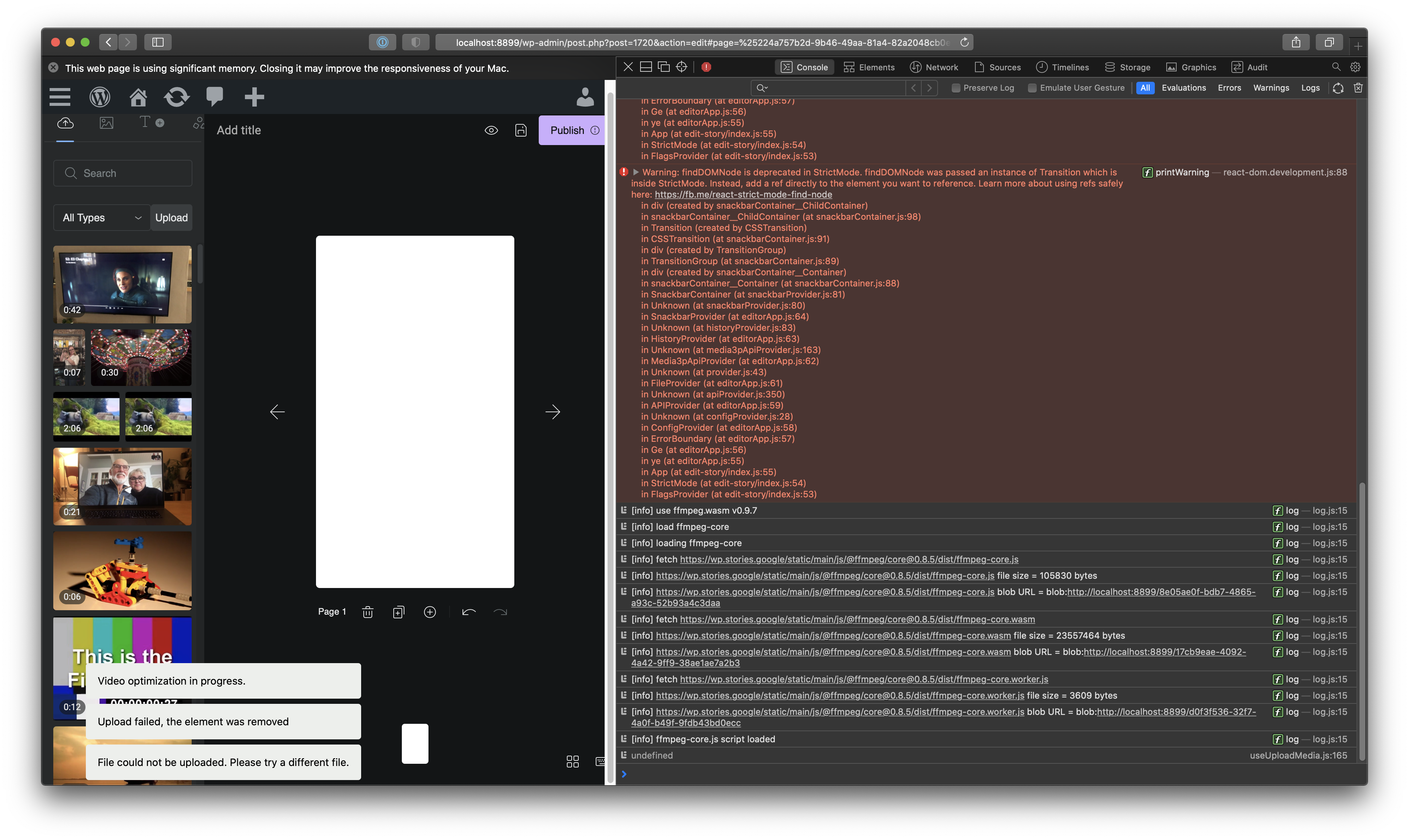Switch to the Audit tab
The width and height of the screenshot is (1409, 840).
point(1250,67)
